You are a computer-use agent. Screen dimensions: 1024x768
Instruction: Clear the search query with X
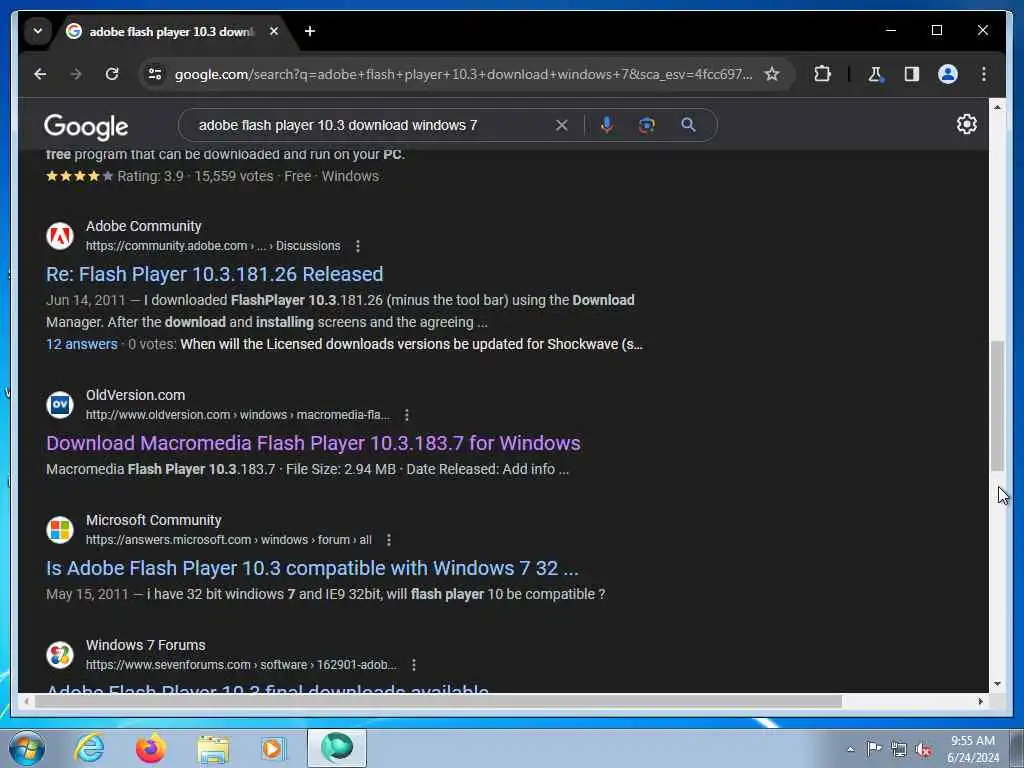coord(562,125)
